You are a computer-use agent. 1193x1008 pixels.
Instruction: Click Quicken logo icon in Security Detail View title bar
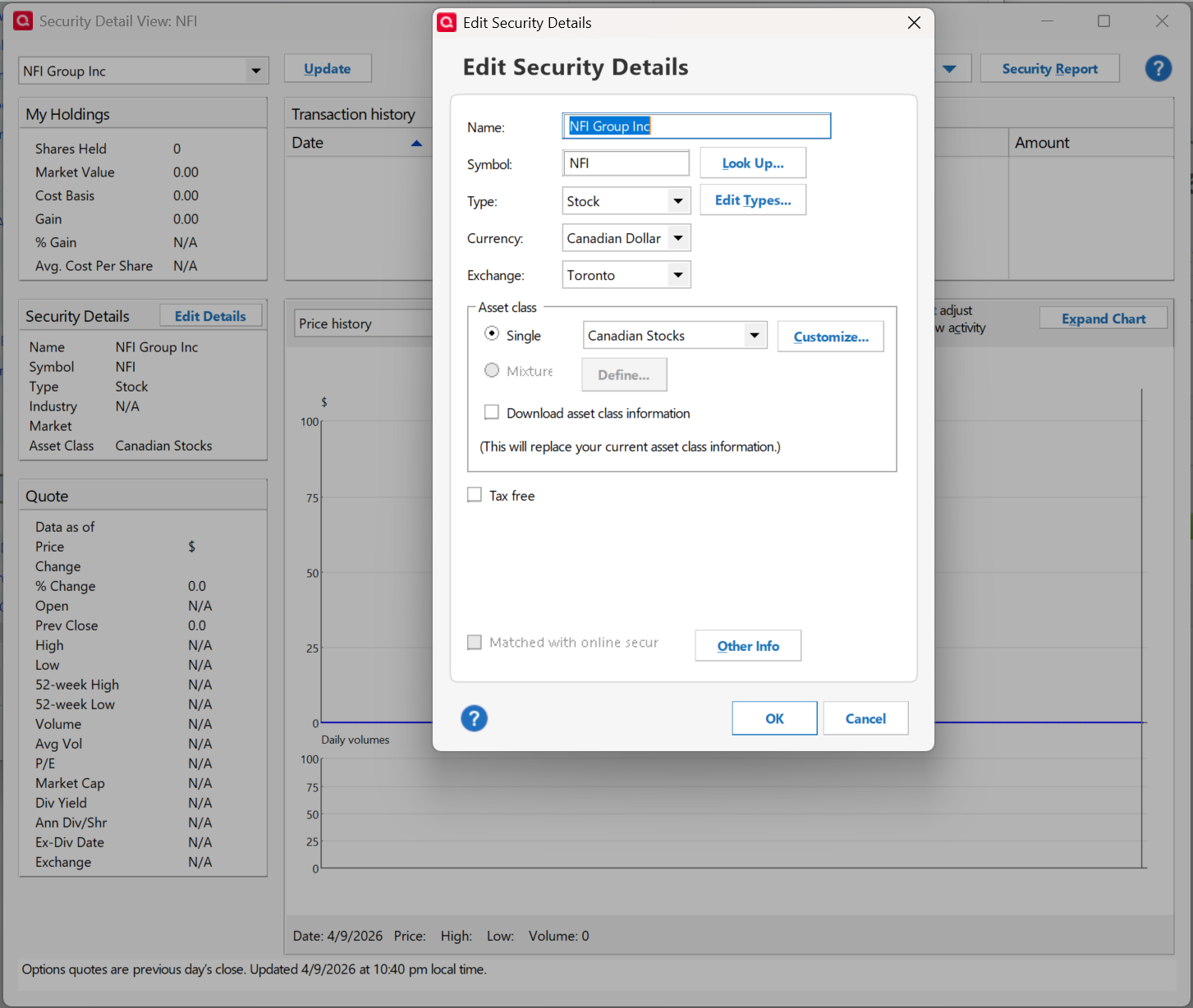tap(23, 21)
